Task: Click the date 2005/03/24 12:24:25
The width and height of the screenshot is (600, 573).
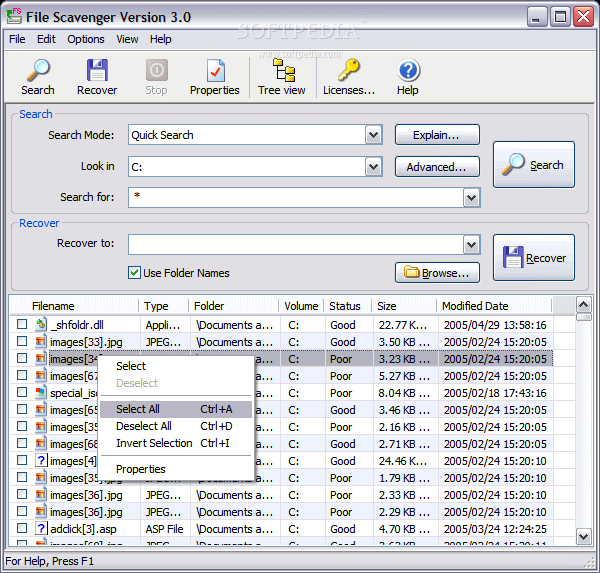Action: tap(495, 529)
